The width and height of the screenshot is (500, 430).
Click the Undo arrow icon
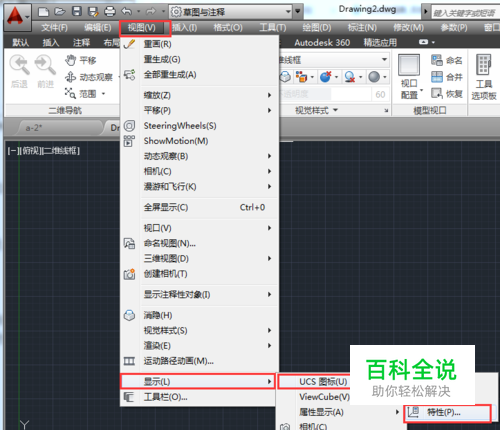[126, 12]
